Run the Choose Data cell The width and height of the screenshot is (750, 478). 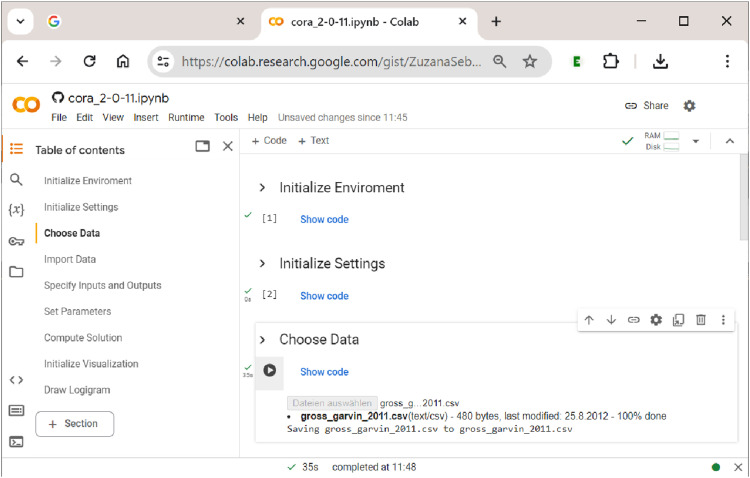click(x=270, y=370)
